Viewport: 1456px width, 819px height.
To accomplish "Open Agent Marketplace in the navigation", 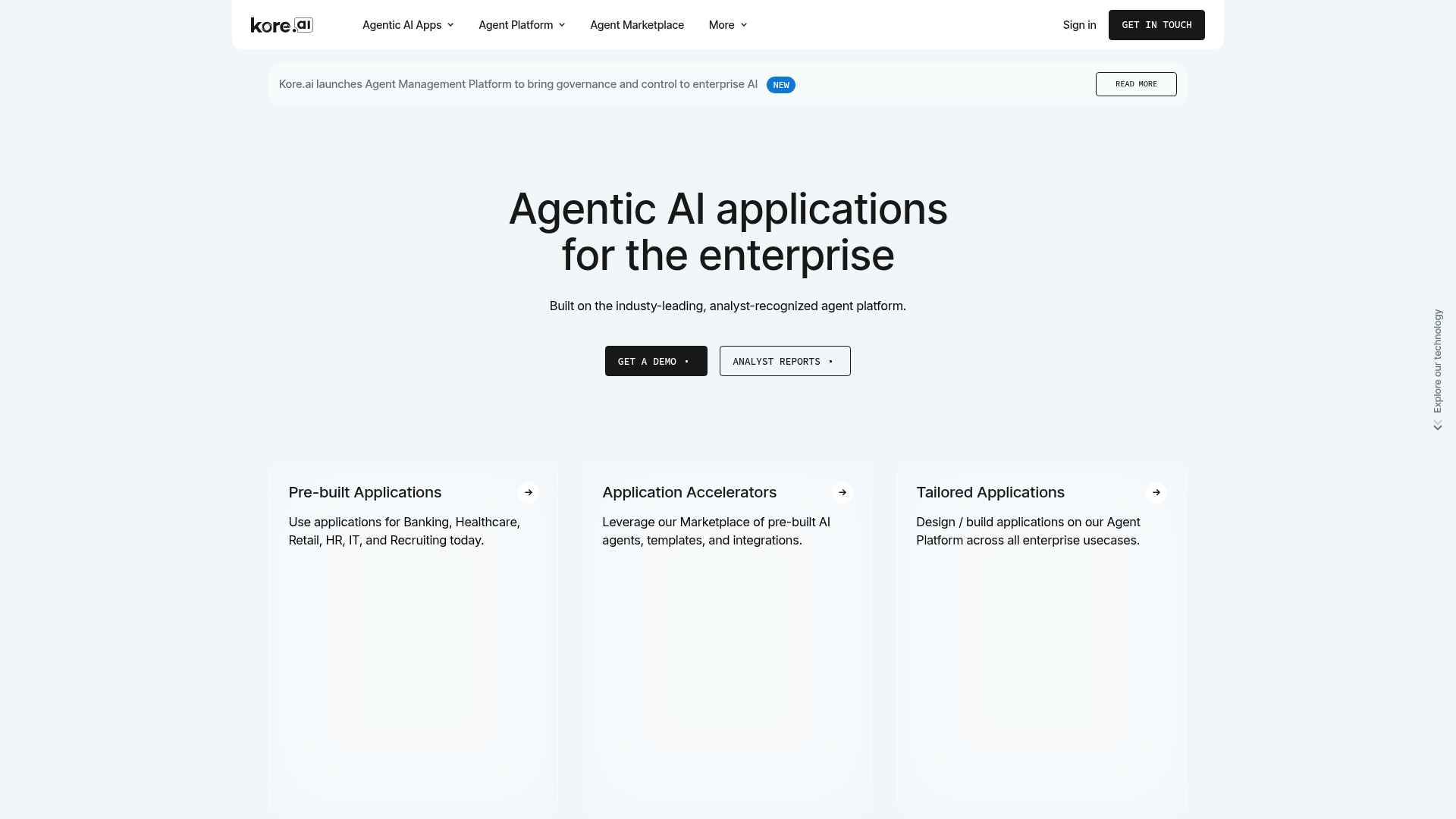I will click(637, 25).
